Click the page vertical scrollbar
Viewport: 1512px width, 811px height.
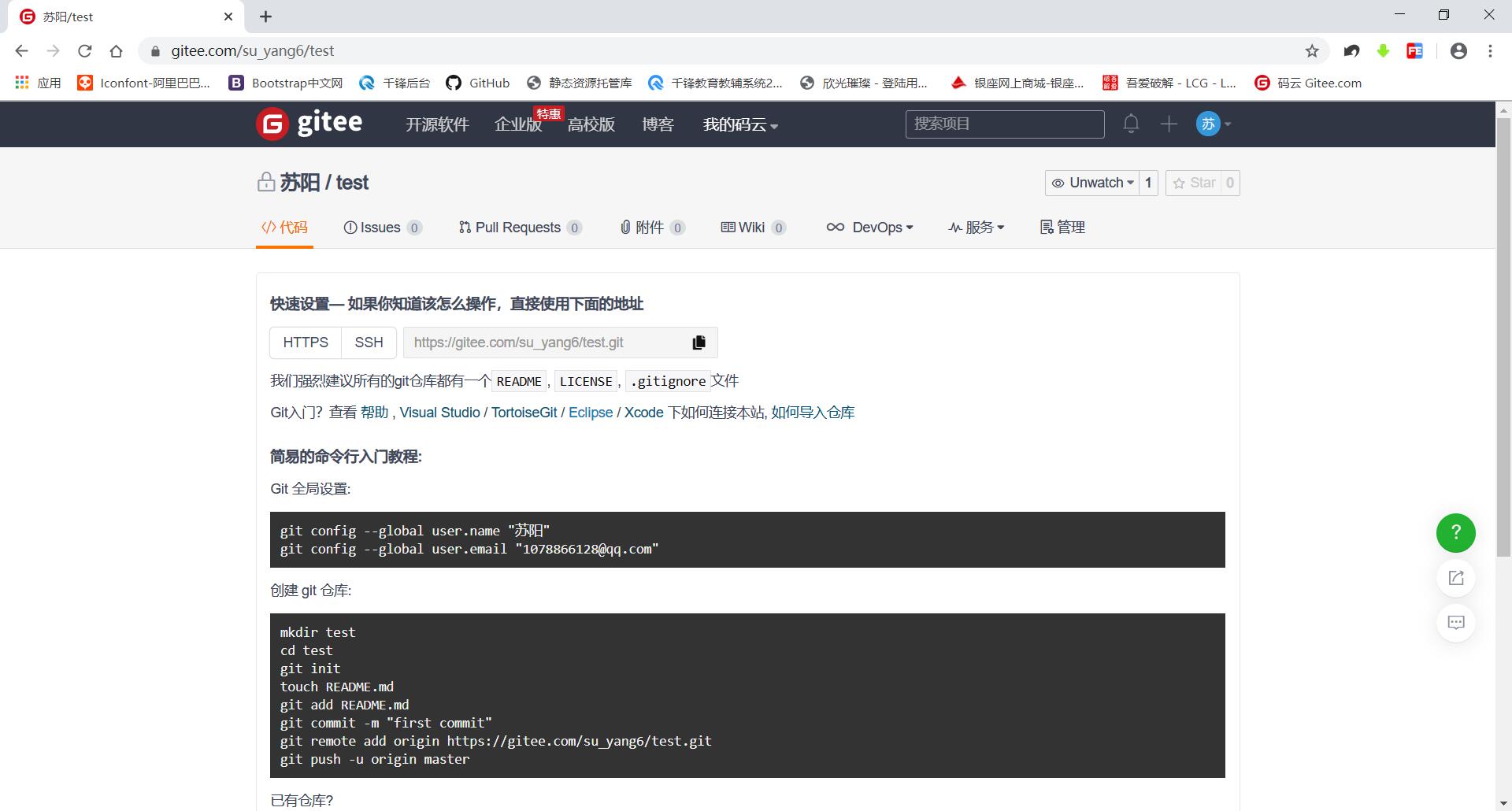pyautogui.click(x=1503, y=339)
